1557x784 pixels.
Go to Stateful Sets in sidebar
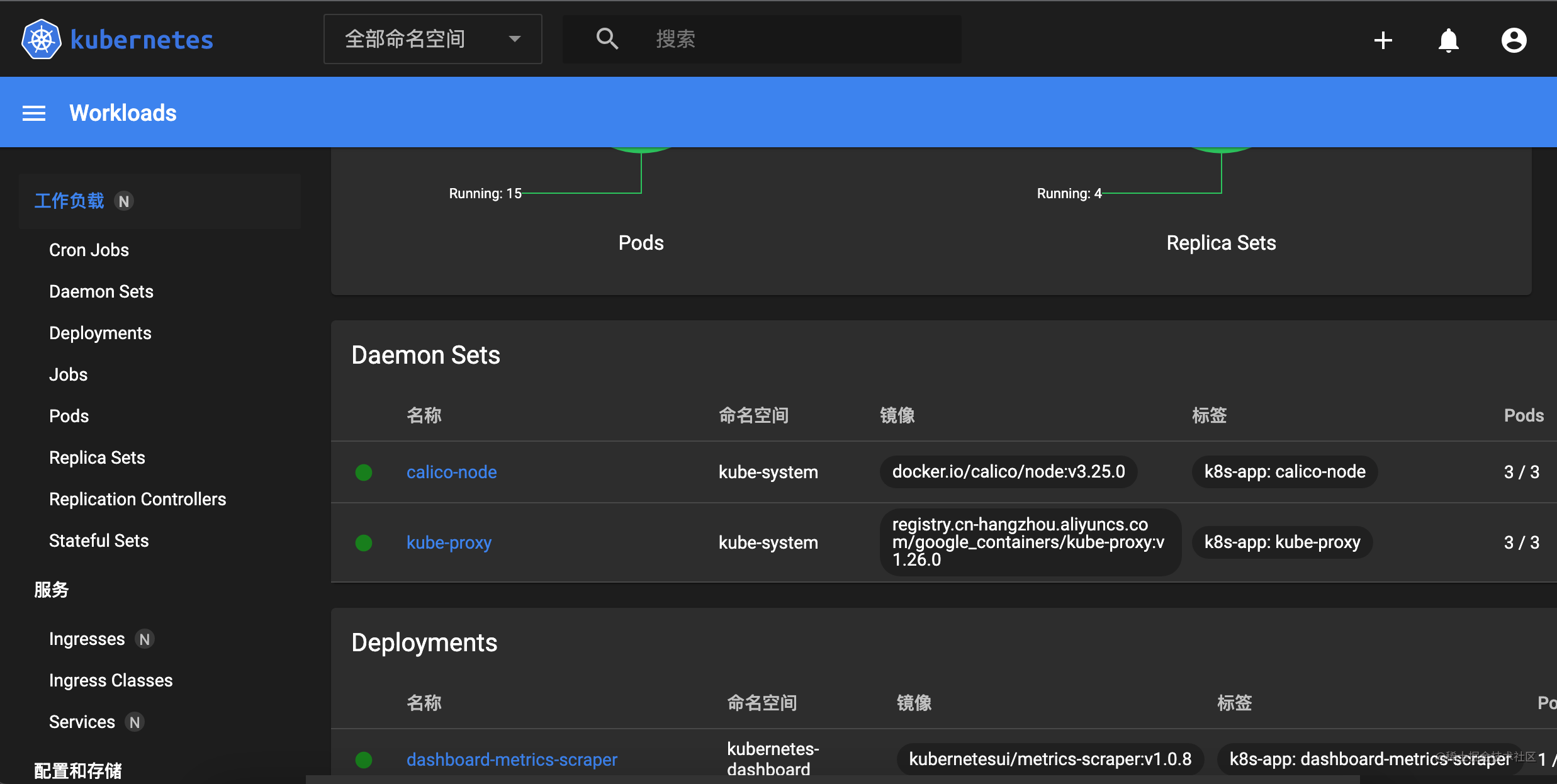coord(99,540)
